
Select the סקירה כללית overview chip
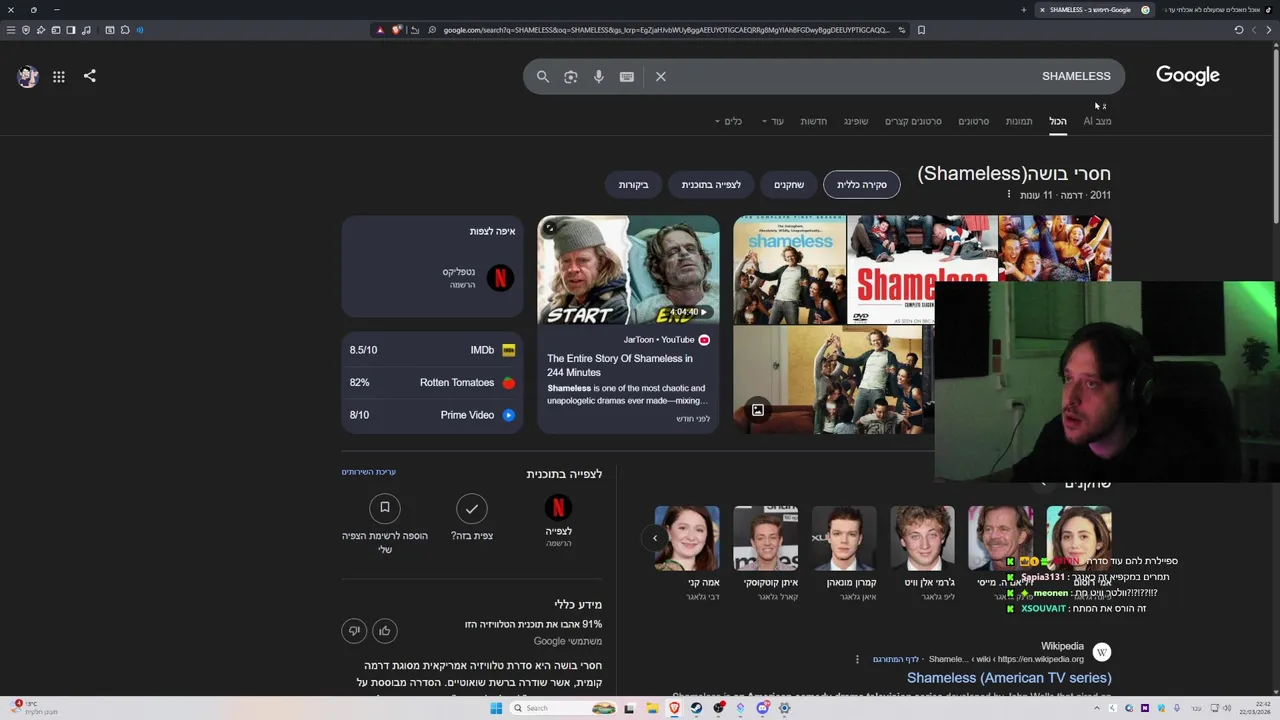pyautogui.click(x=862, y=185)
